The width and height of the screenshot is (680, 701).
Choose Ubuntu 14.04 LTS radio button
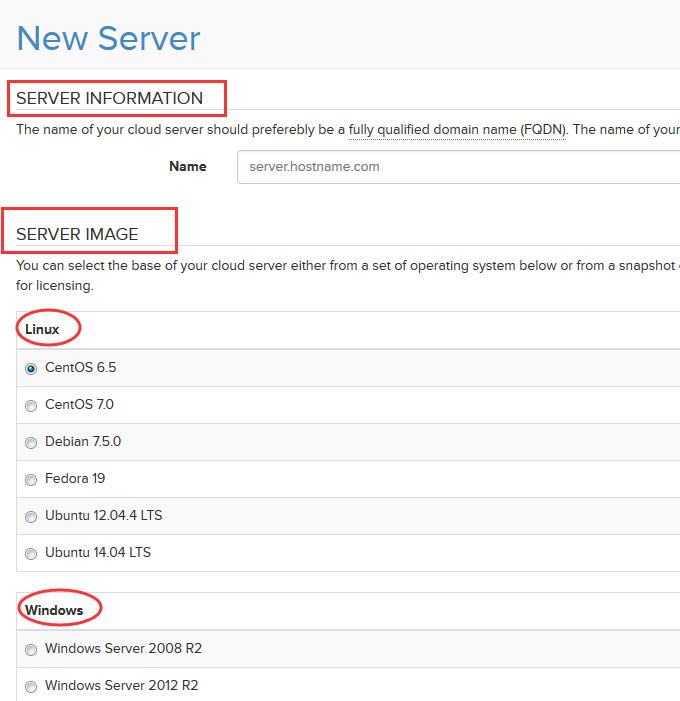(31, 554)
